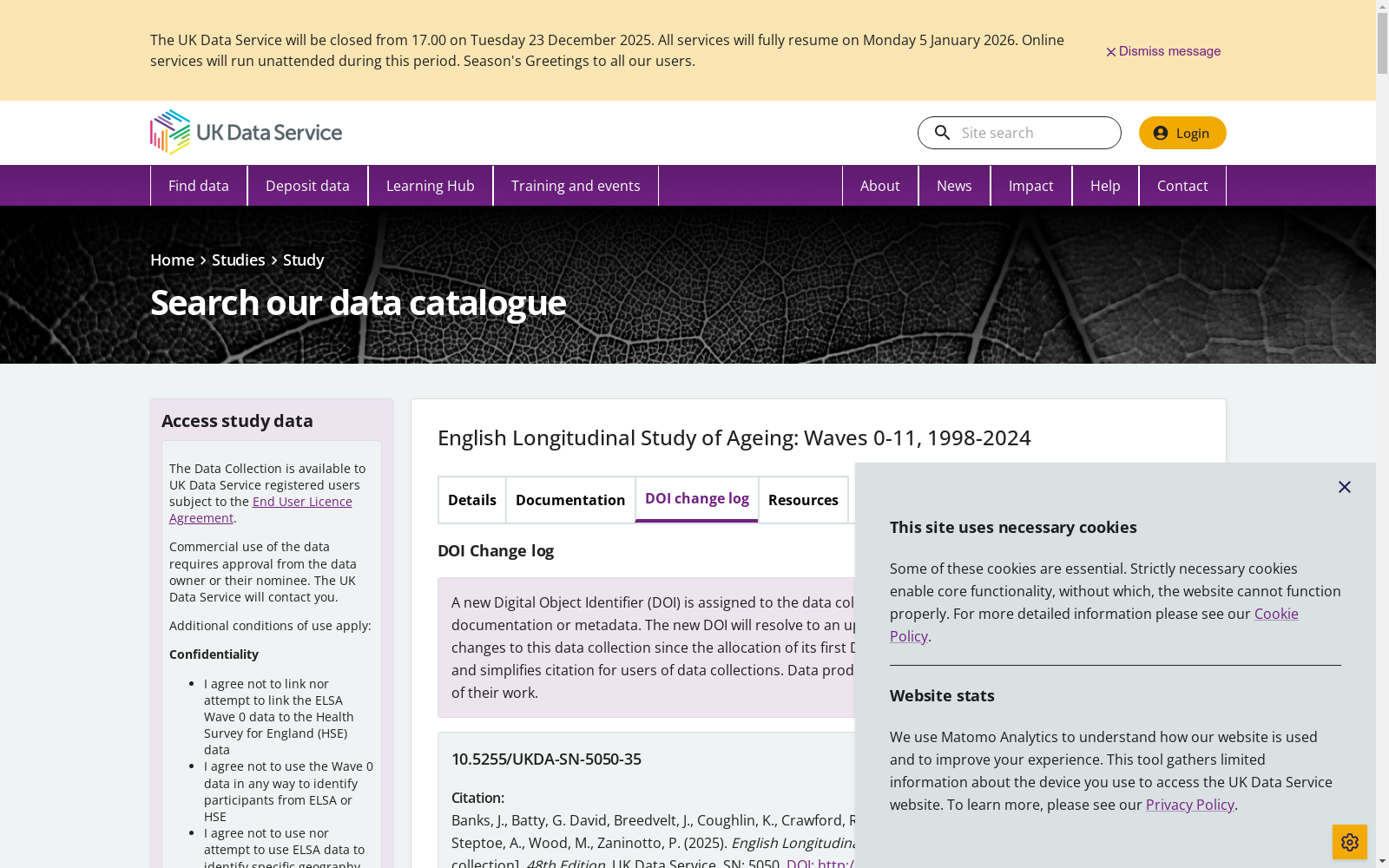Dismiss the closure notice message
The image size is (1389, 868).
(1163, 51)
